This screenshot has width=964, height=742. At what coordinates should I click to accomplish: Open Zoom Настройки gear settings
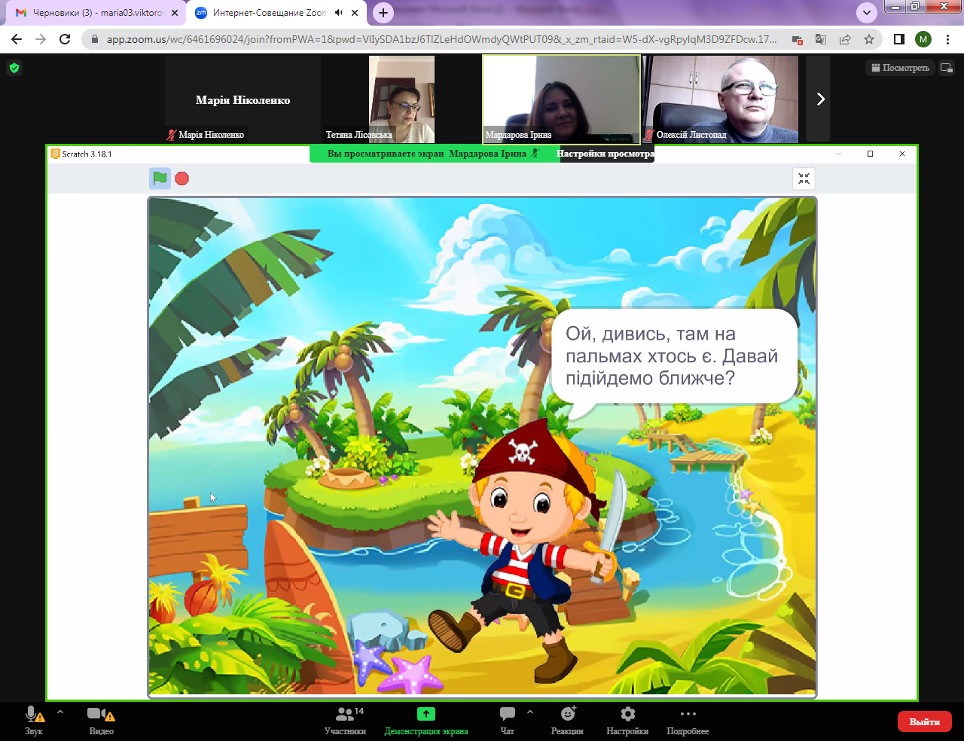(627, 721)
